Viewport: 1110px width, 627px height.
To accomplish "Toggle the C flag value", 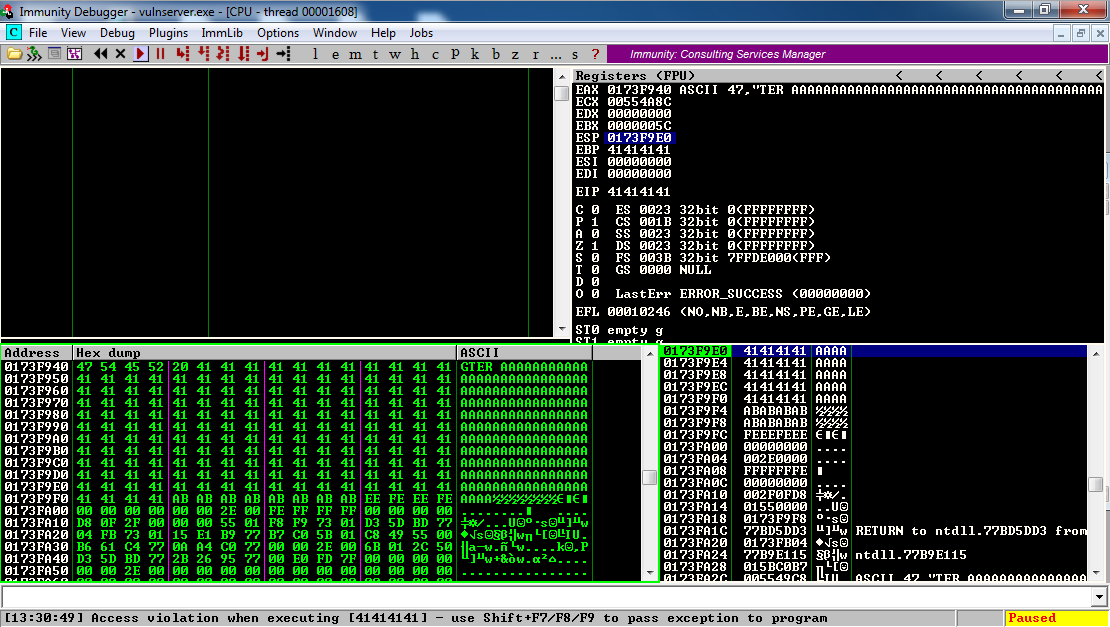I will 595,209.
